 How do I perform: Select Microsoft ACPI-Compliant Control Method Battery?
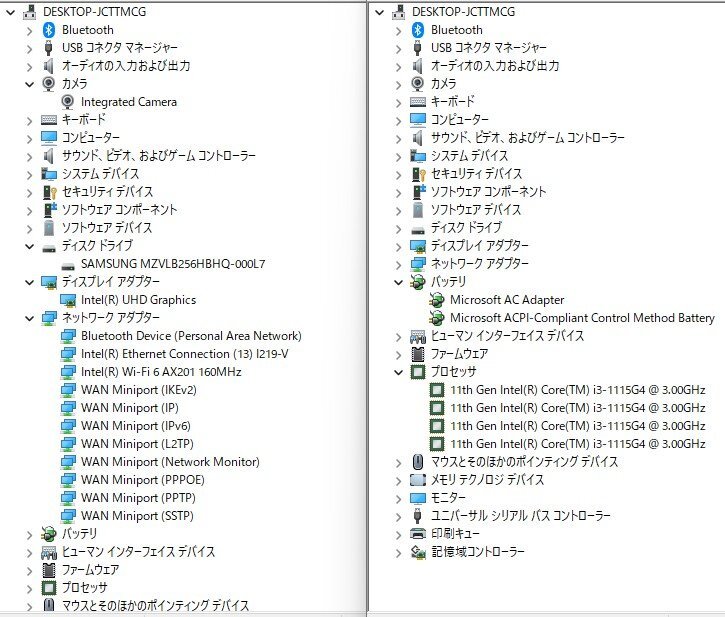point(582,318)
